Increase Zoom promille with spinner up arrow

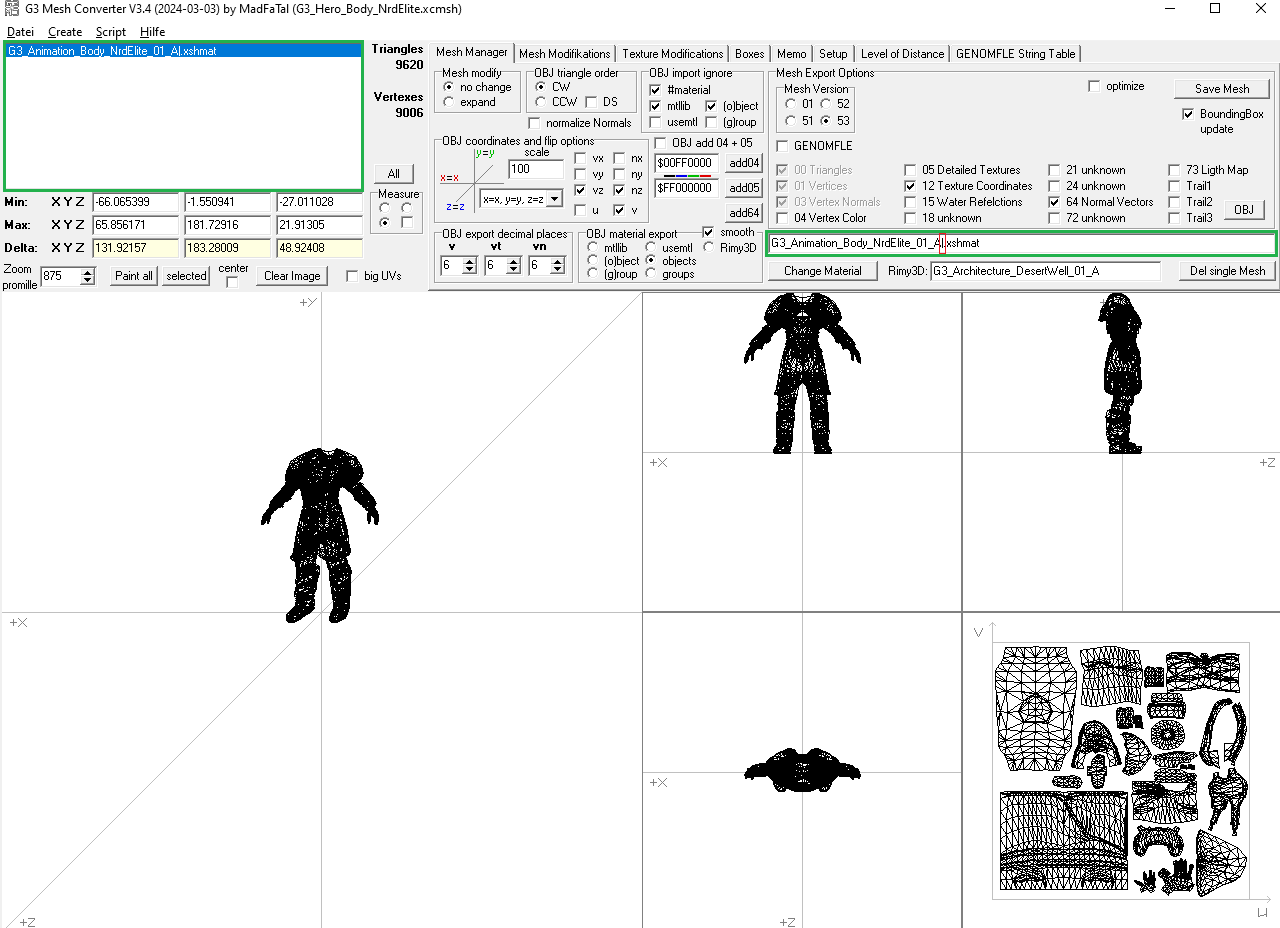(88, 271)
